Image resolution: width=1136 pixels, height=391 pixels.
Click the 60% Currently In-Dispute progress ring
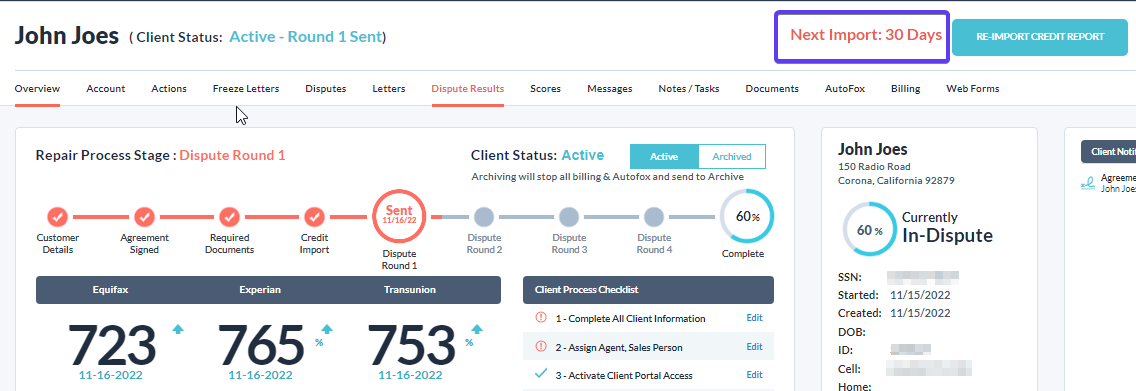click(869, 230)
